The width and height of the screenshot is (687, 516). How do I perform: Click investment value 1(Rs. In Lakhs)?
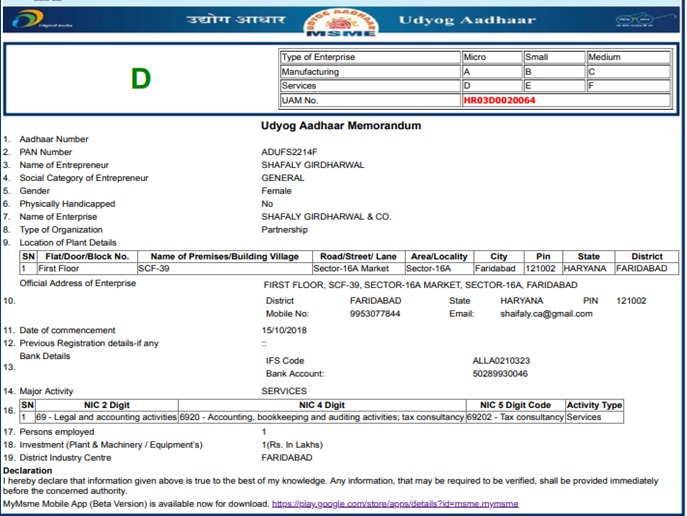pyautogui.click(x=292, y=445)
